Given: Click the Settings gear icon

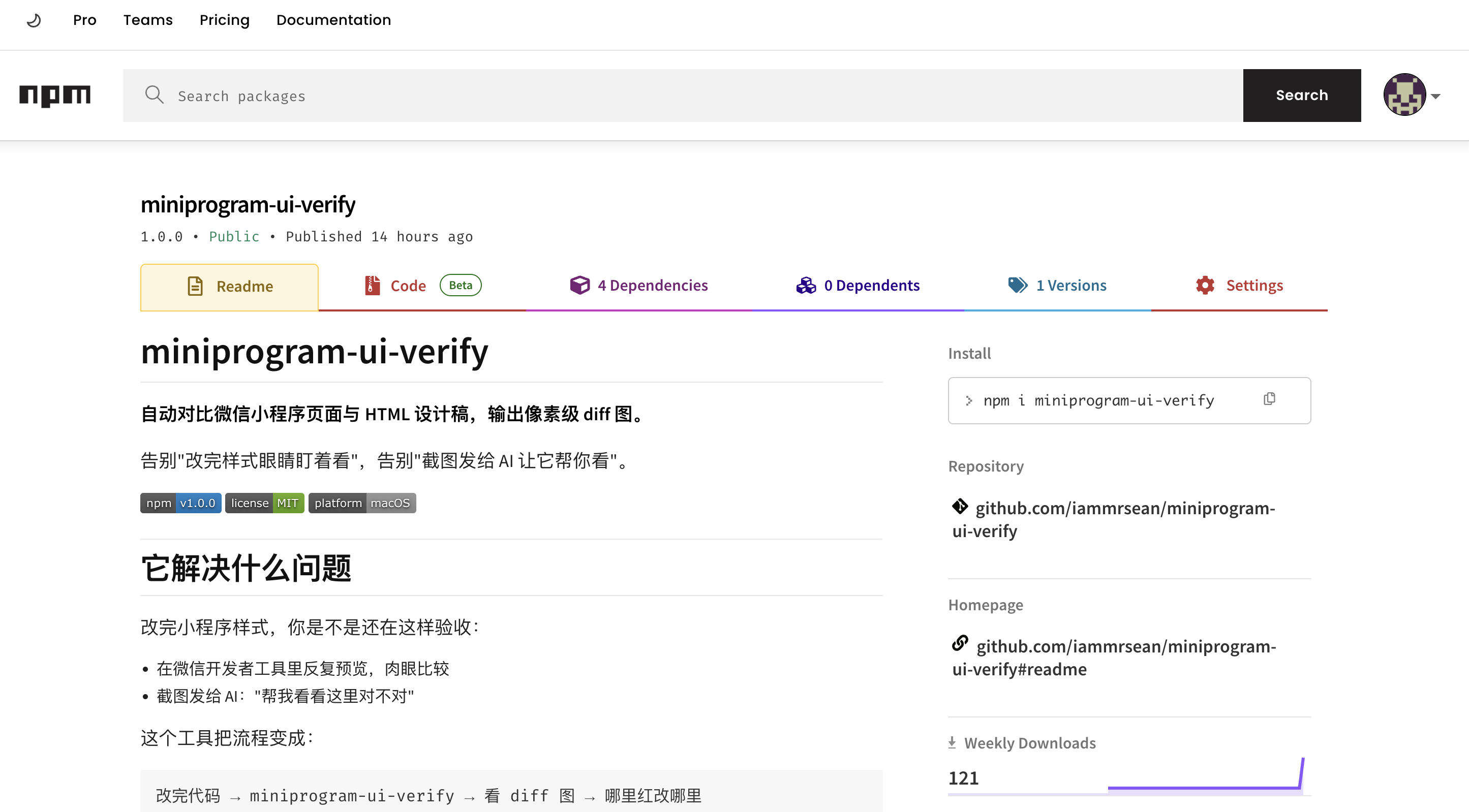Looking at the screenshot, I should (x=1205, y=285).
